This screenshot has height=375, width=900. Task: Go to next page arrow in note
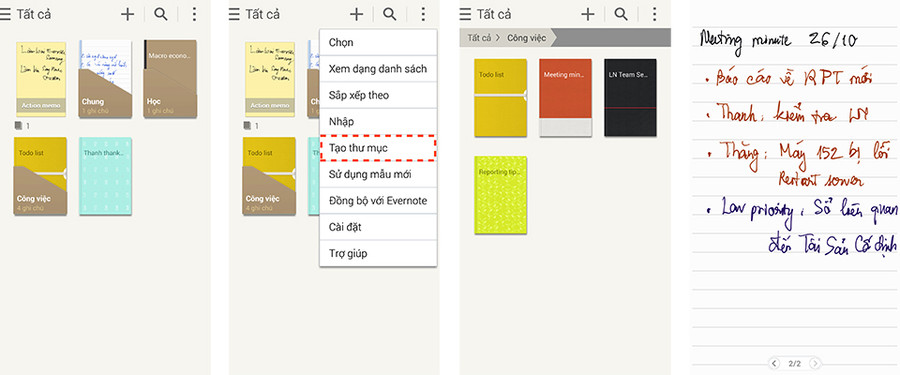(815, 364)
